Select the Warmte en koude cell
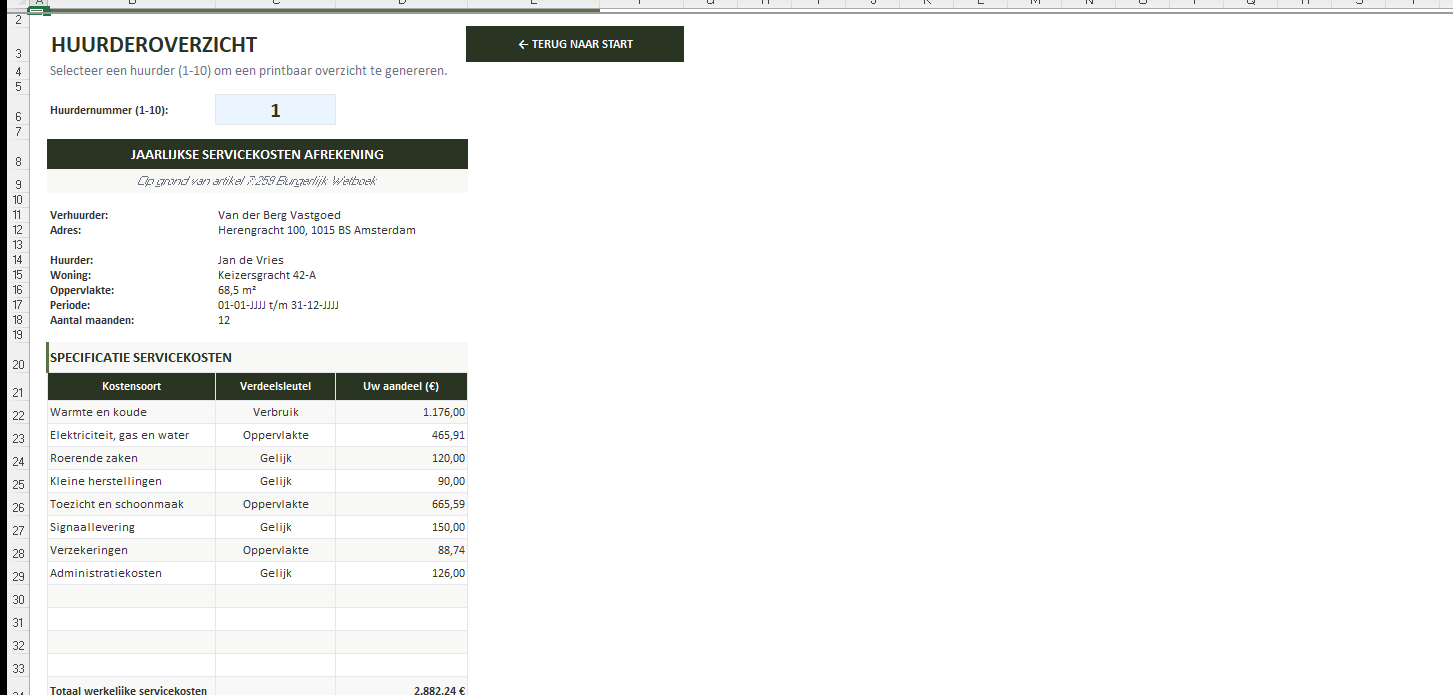Viewport: 1453px width, 695px height. 98,412
